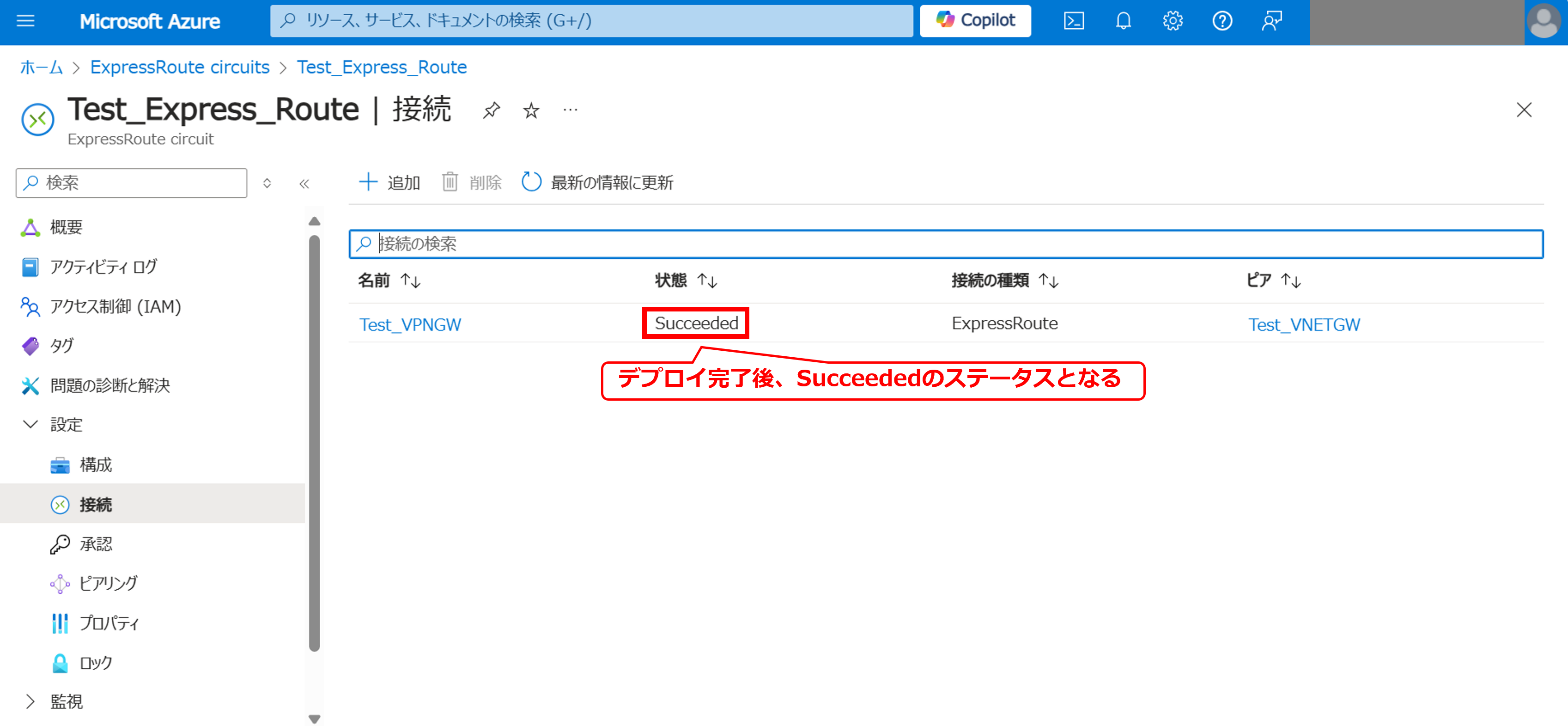Click the feedback person icon
The image size is (1568, 726).
1271,21
